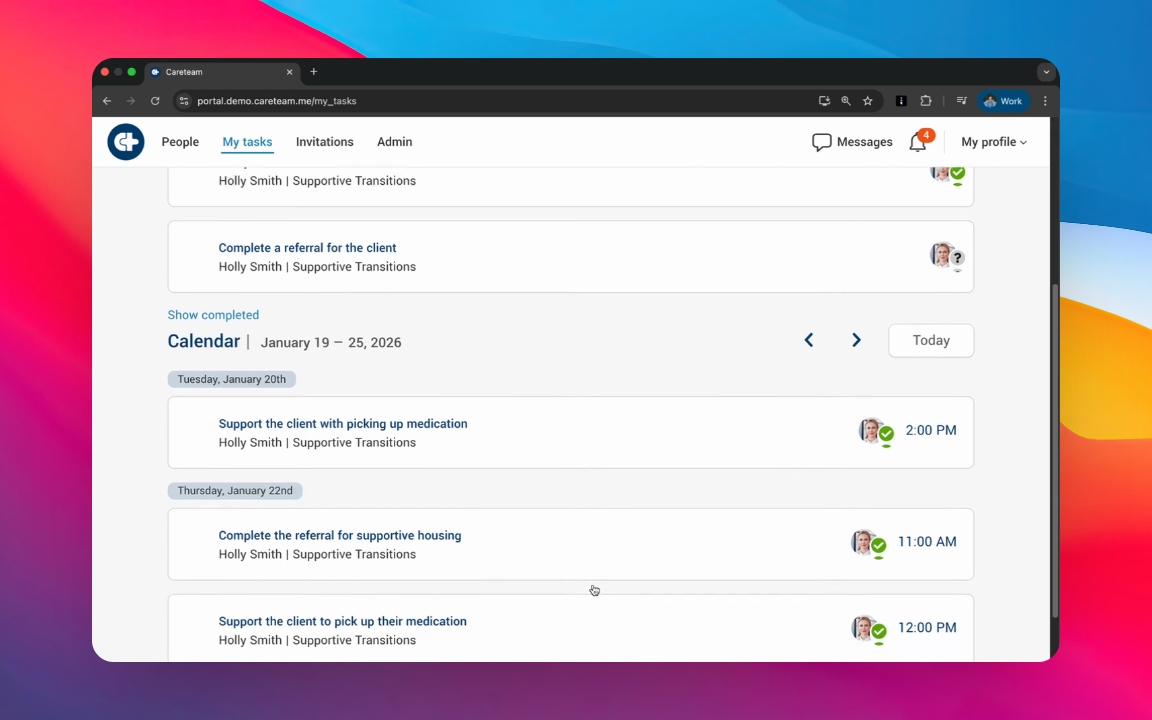Open Chrome three-dot menu

click(1045, 101)
